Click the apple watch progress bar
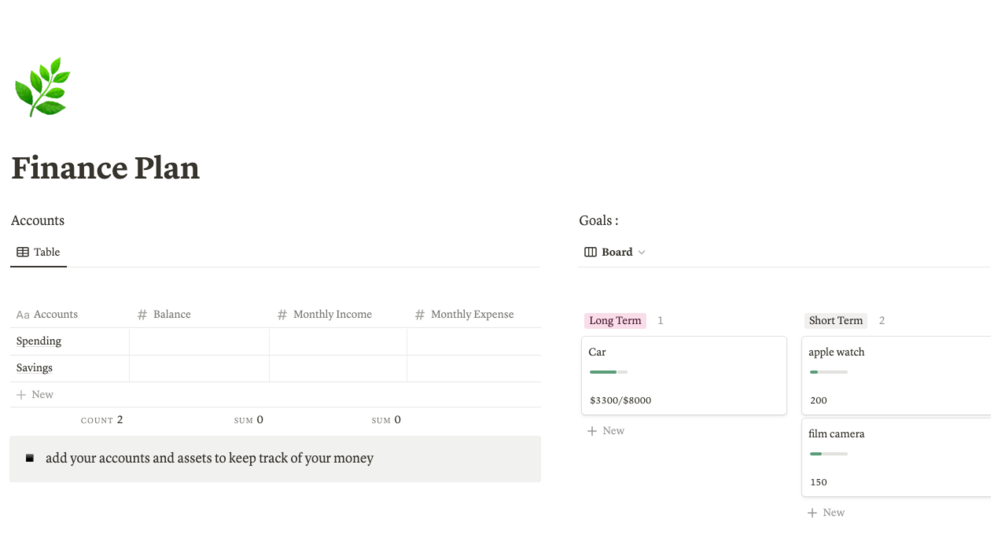1005x542 pixels. 828,372
